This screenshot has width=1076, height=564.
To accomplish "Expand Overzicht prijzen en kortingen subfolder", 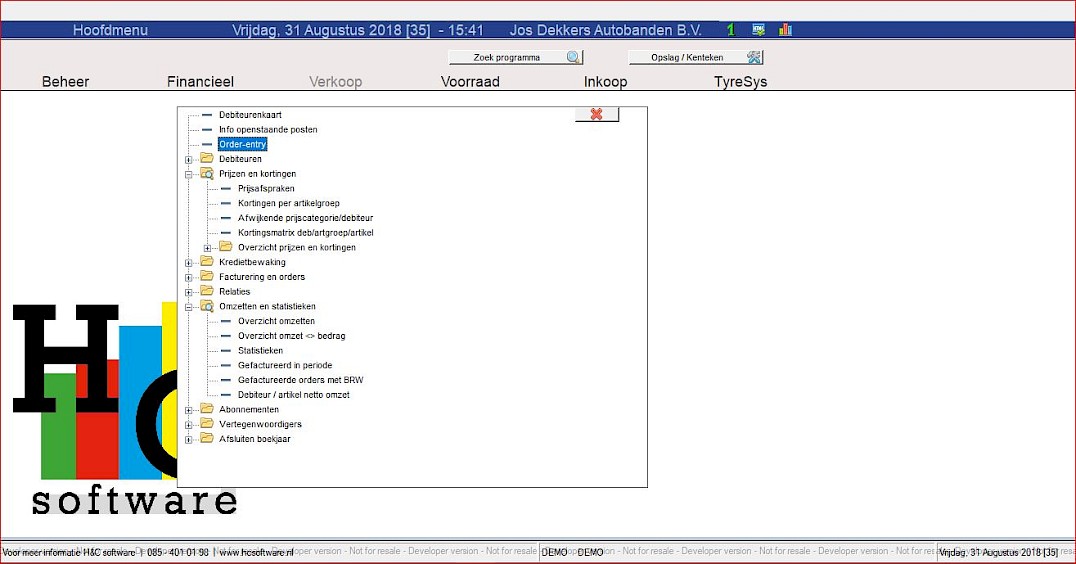I will 207,247.
